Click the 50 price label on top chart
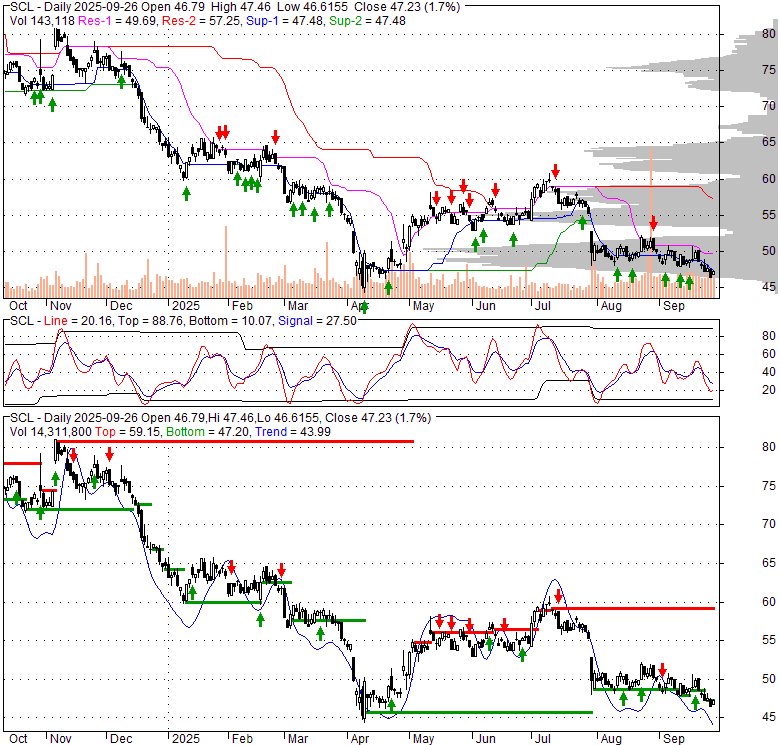The image size is (780, 745). pos(769,251)
